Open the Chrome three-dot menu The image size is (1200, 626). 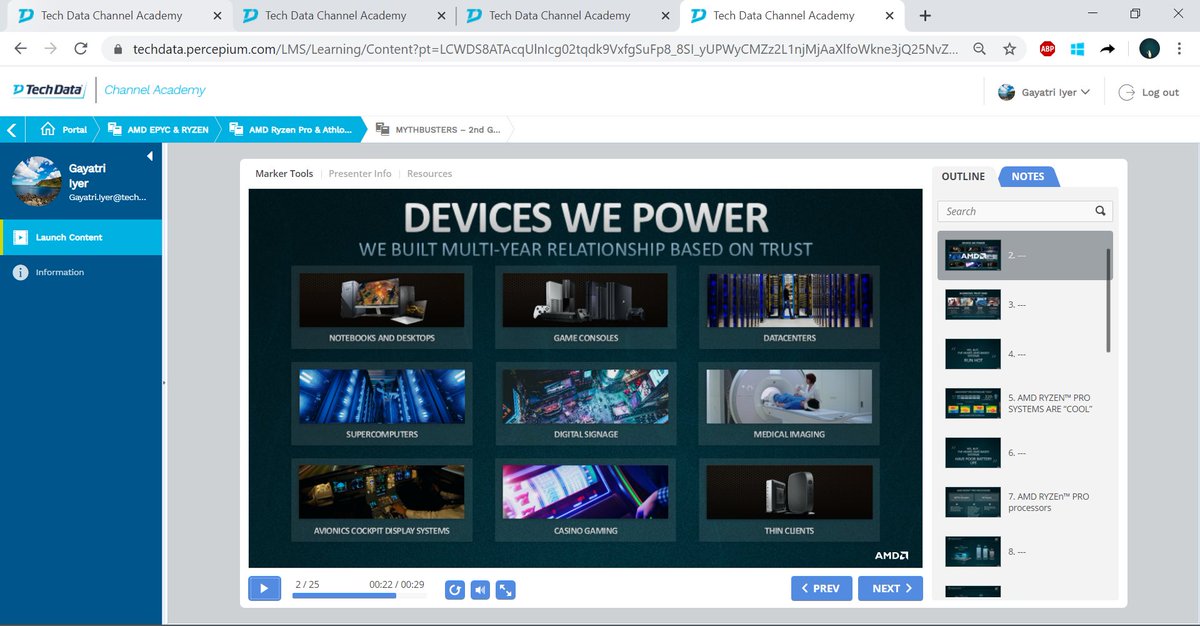coord(1180,48)
